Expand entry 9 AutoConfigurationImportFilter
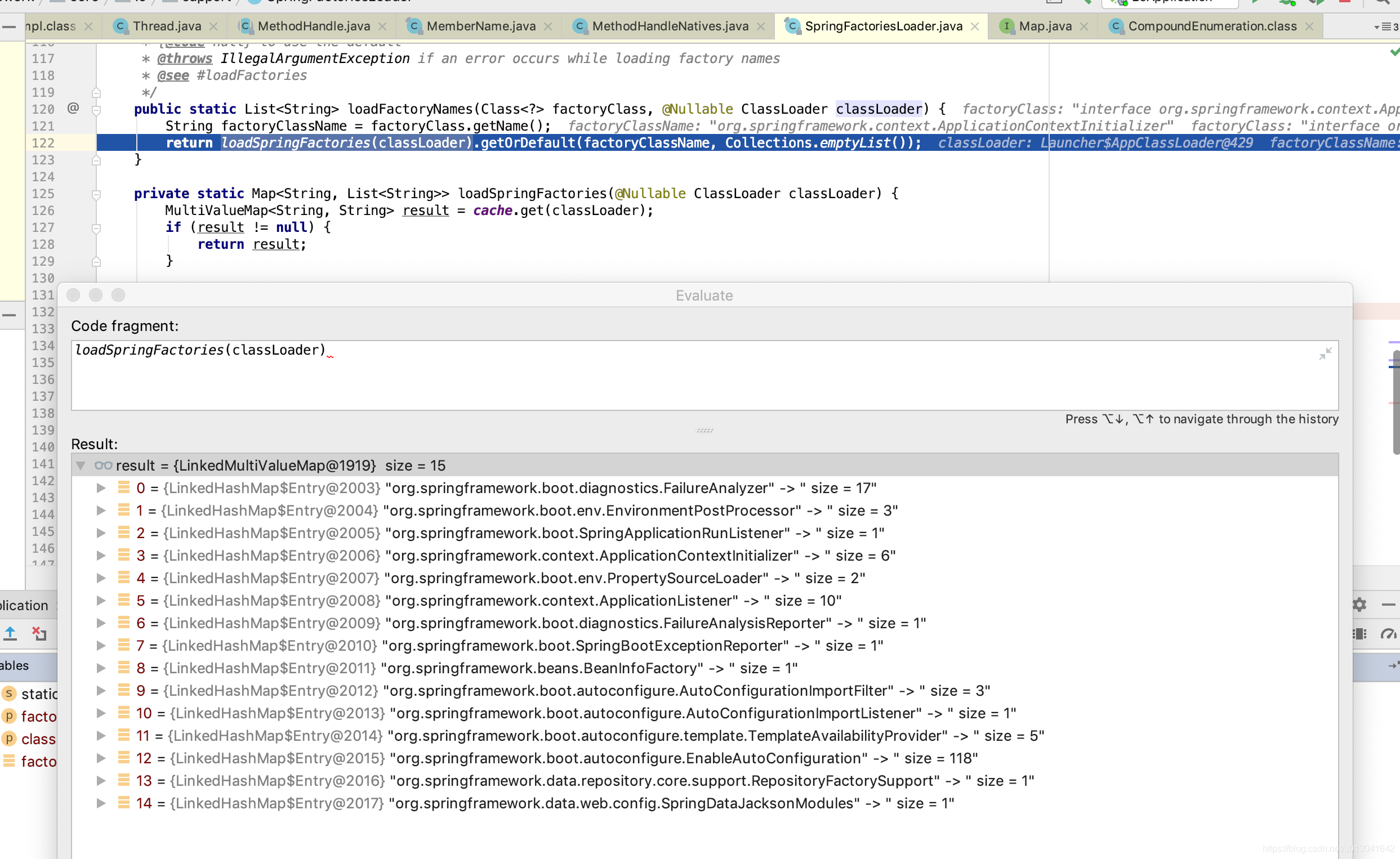 pyautogui.click(x=101, y=691)
